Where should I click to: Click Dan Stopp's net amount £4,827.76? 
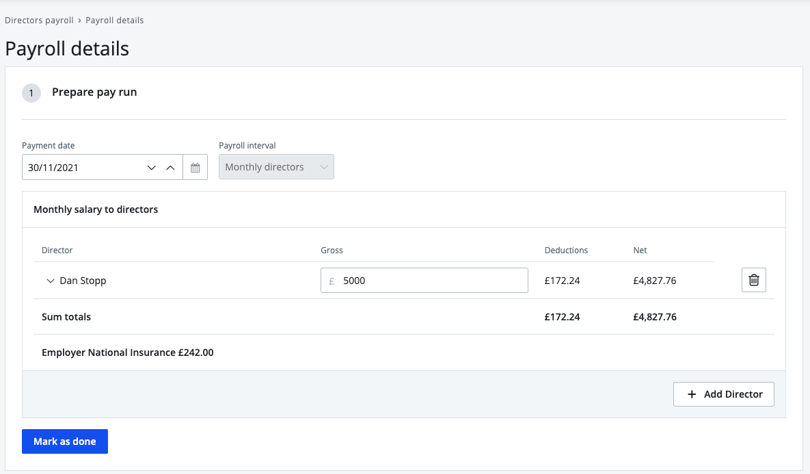coord(654,281)
